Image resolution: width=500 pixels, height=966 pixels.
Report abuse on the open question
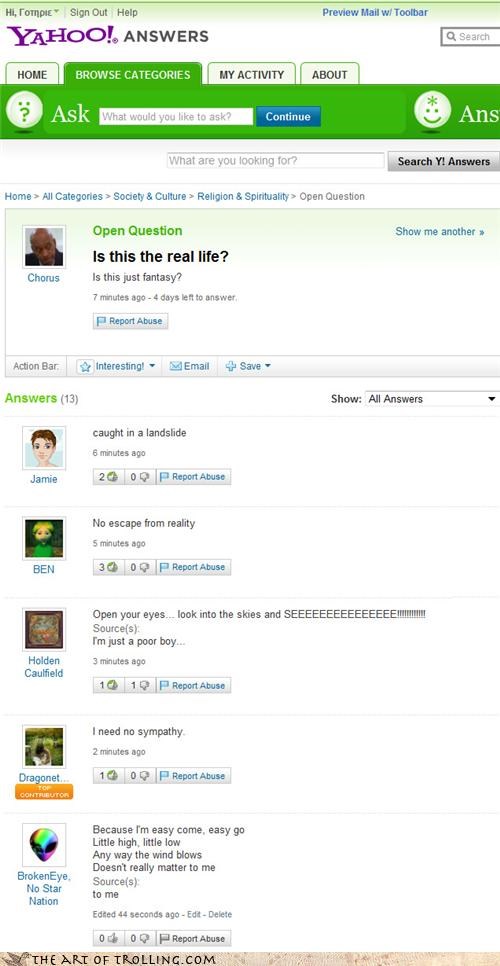tap(130, 321)
